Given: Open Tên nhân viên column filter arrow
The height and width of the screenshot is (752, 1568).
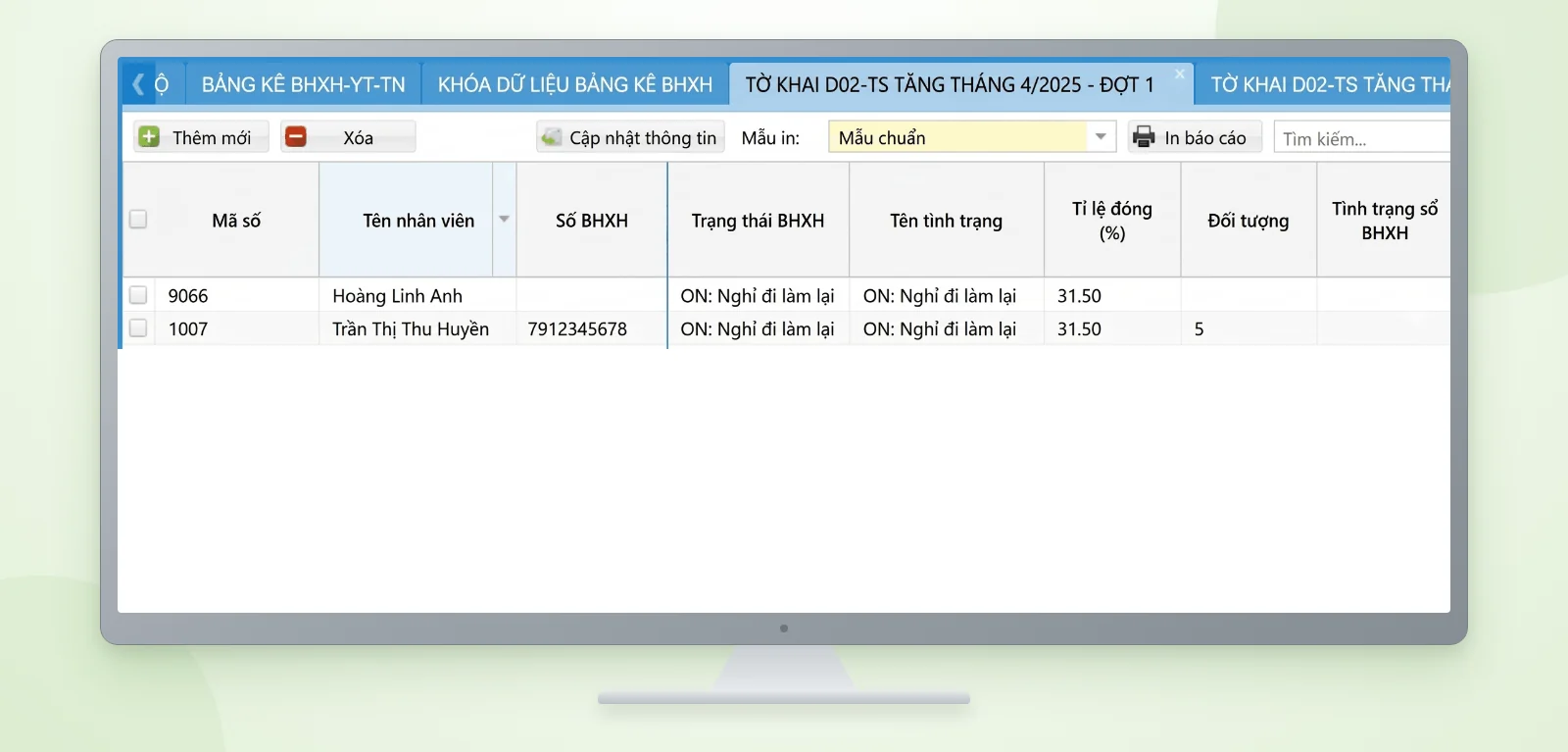Looking at the screenshot, I should 504,220.
